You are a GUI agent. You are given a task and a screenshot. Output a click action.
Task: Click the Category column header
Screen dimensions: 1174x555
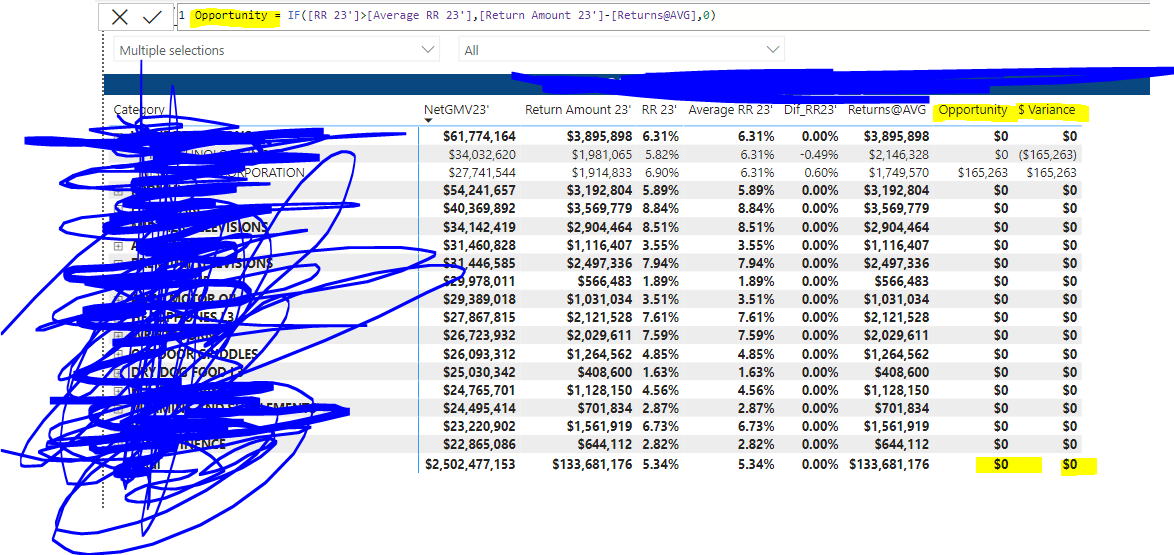pyautogui.click(x=139, y=109)
